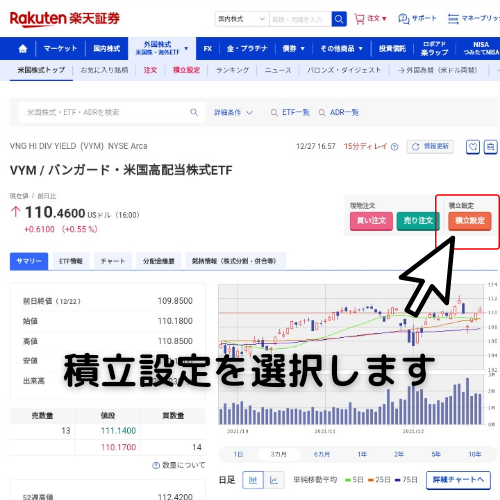
Task: Open ニュース submenu
Action: (278, 70)
